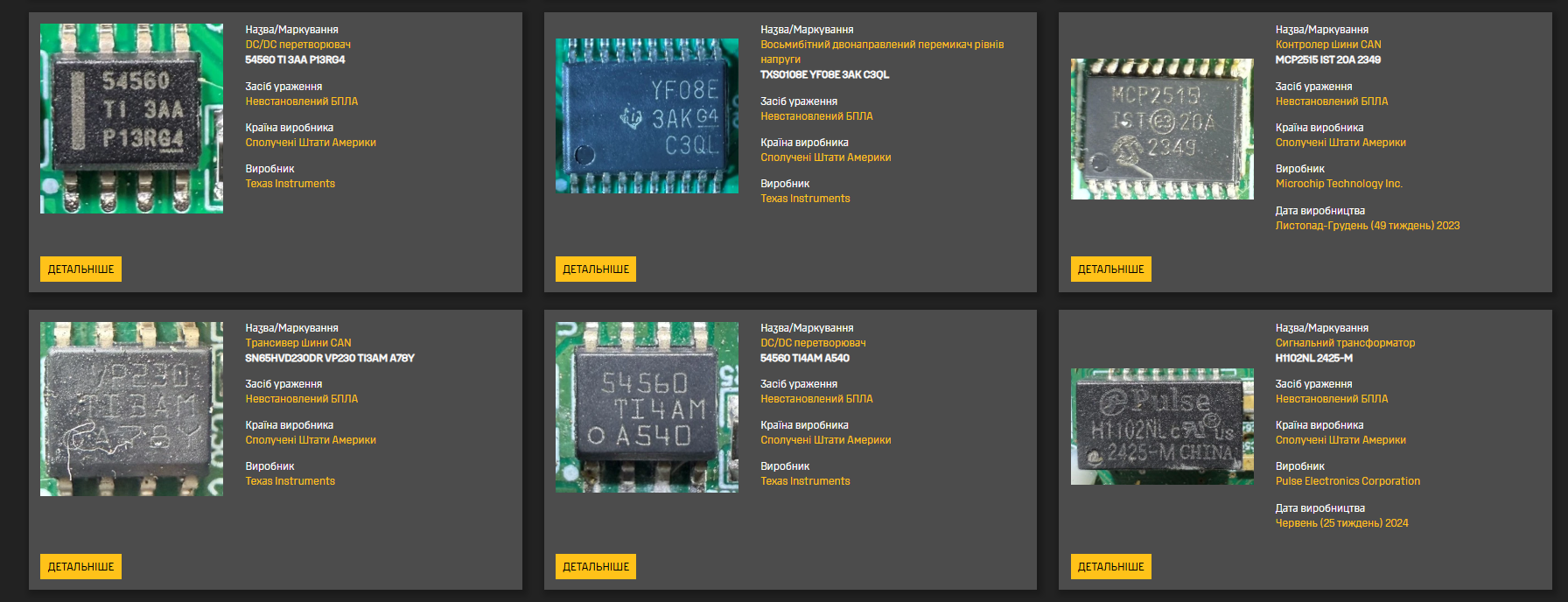This screenshot has height=602, width=1568.
Task: Click the 'Червень (25 тиждень) 2024' date link
Action: (1341, 523)
